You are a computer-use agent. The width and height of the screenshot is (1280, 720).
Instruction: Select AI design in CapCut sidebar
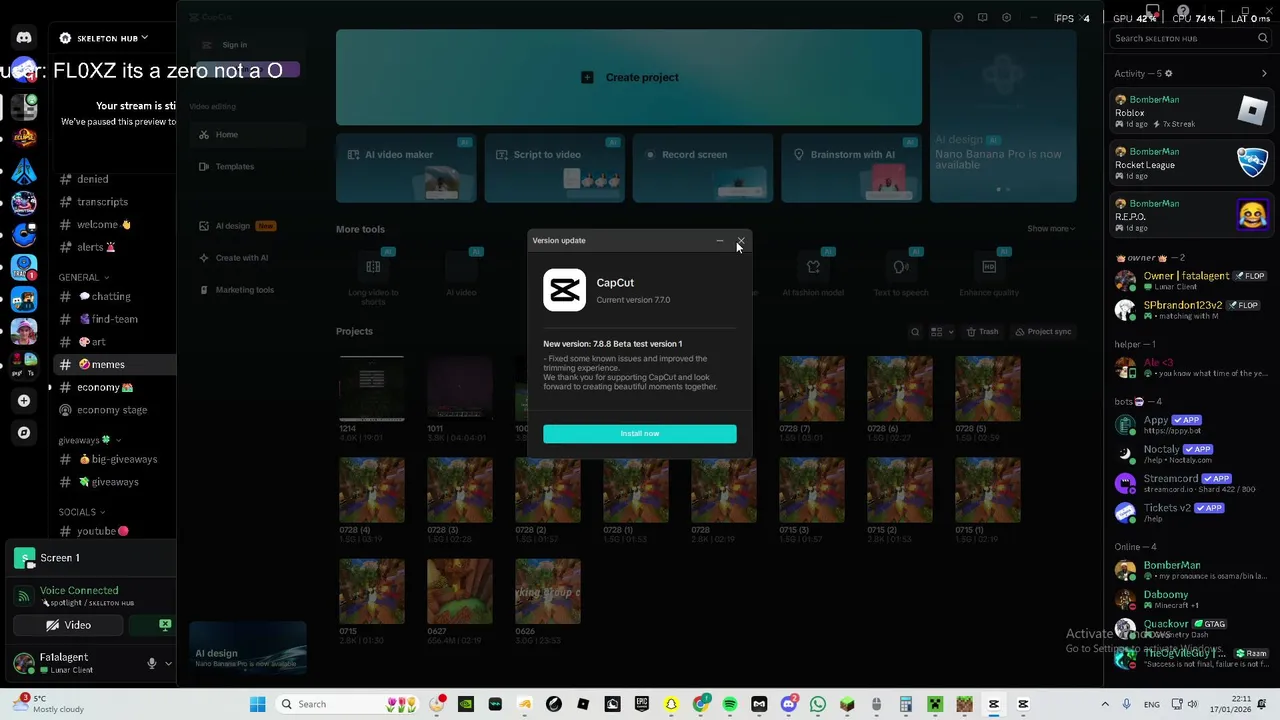tap(247, 226)
